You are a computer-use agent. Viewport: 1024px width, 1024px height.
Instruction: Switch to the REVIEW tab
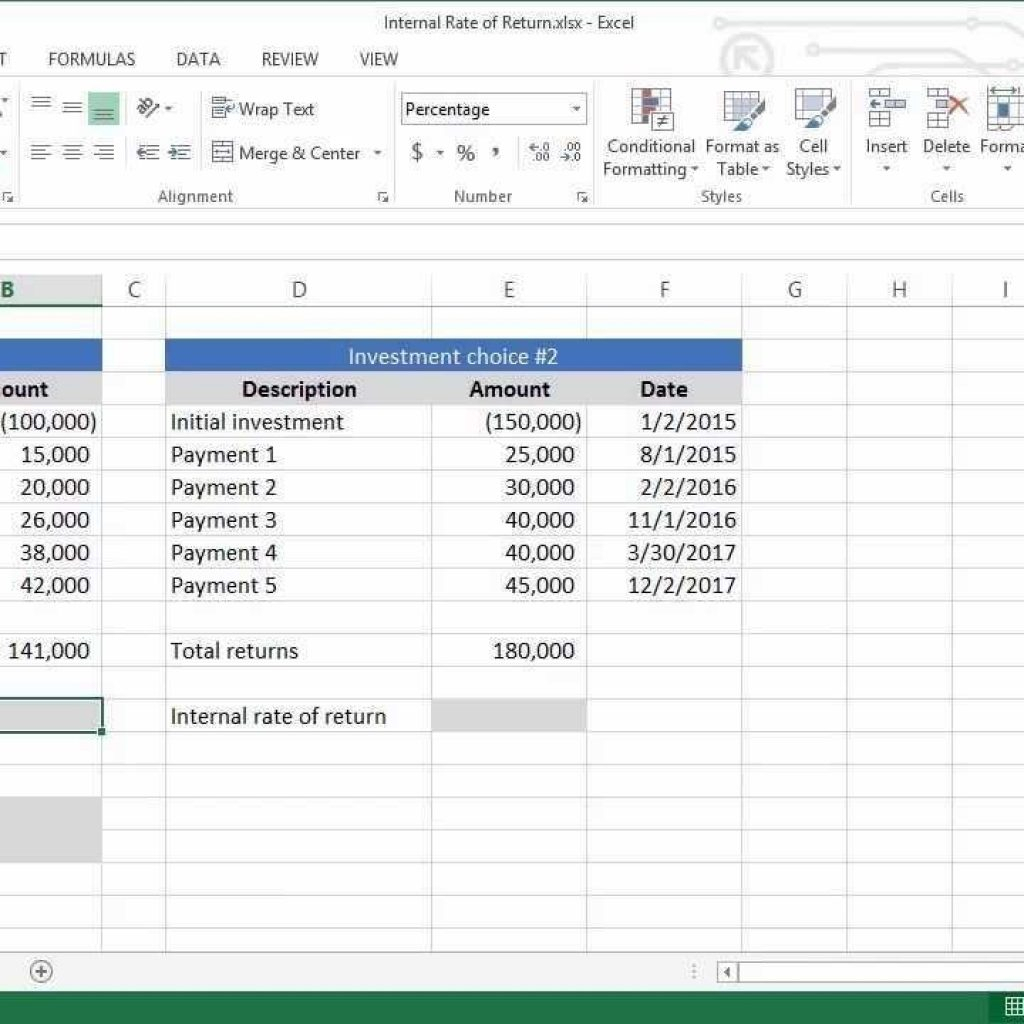click(x=289, y=59)
